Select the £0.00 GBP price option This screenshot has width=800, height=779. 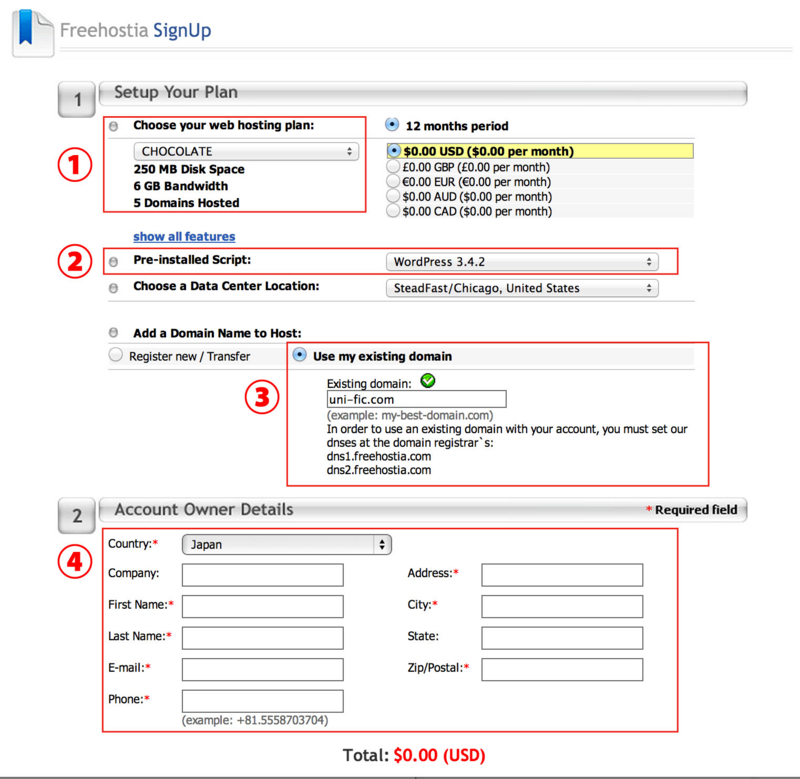pos(393,166)
